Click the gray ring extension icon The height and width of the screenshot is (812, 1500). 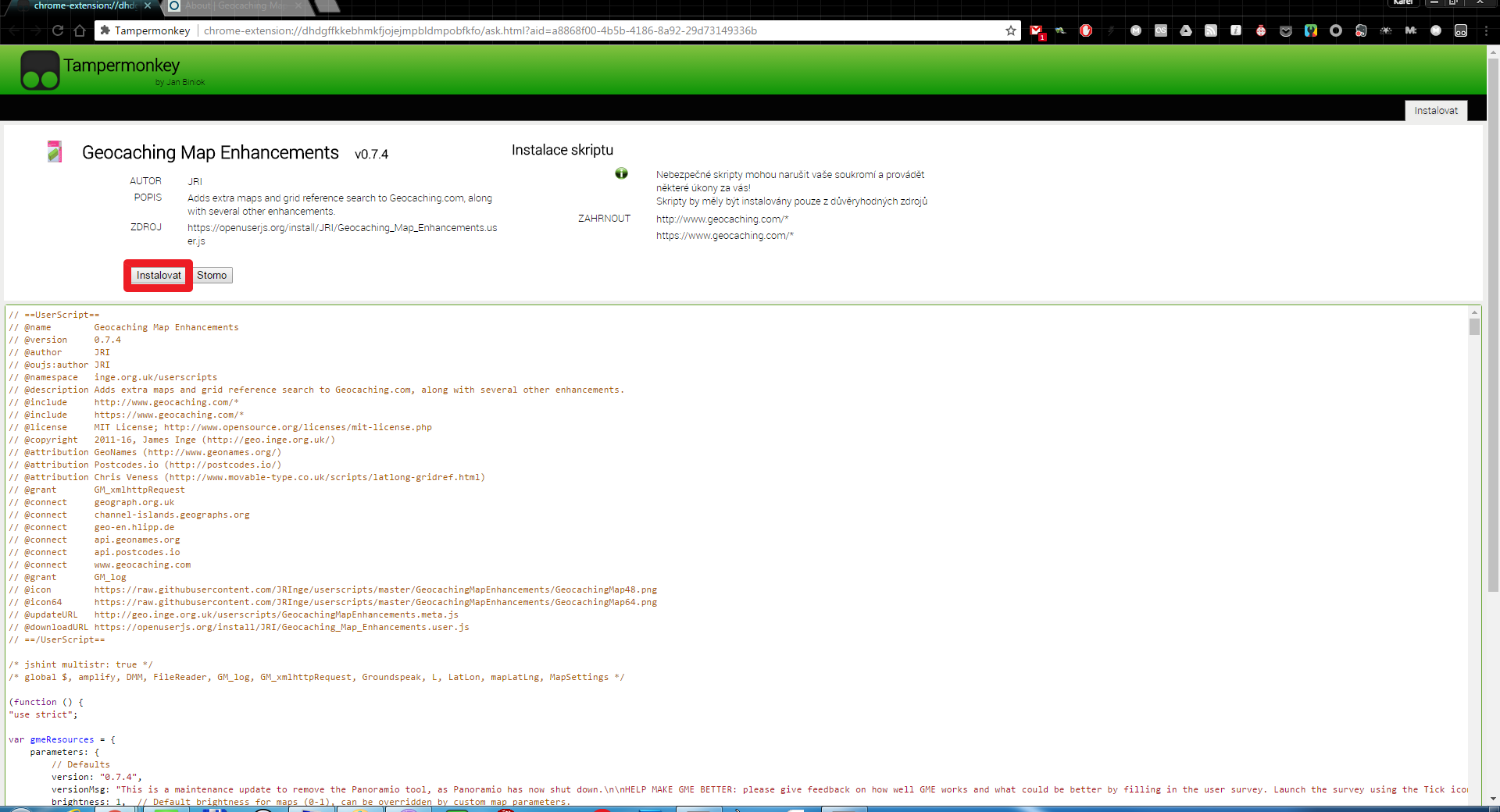(1336, 30)
